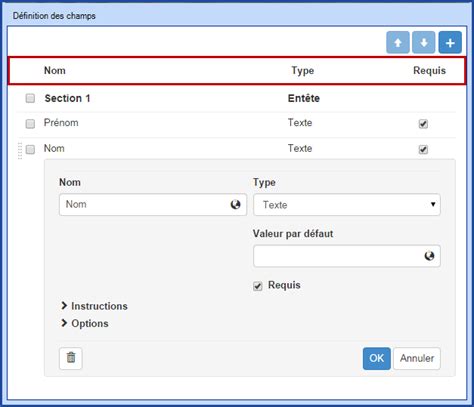The width and height of the screenshot is (474, 407).
Task: Click the move up arrow button
Action: click(398, 42)
